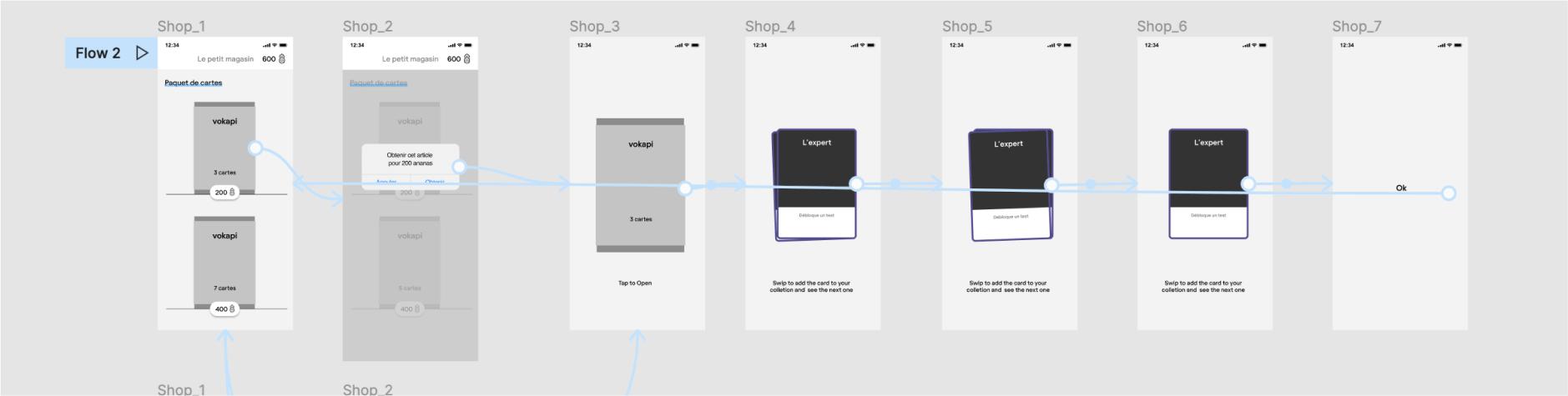Select connection node on Shop_5 L'expert card

click(x=1051, y=185)
